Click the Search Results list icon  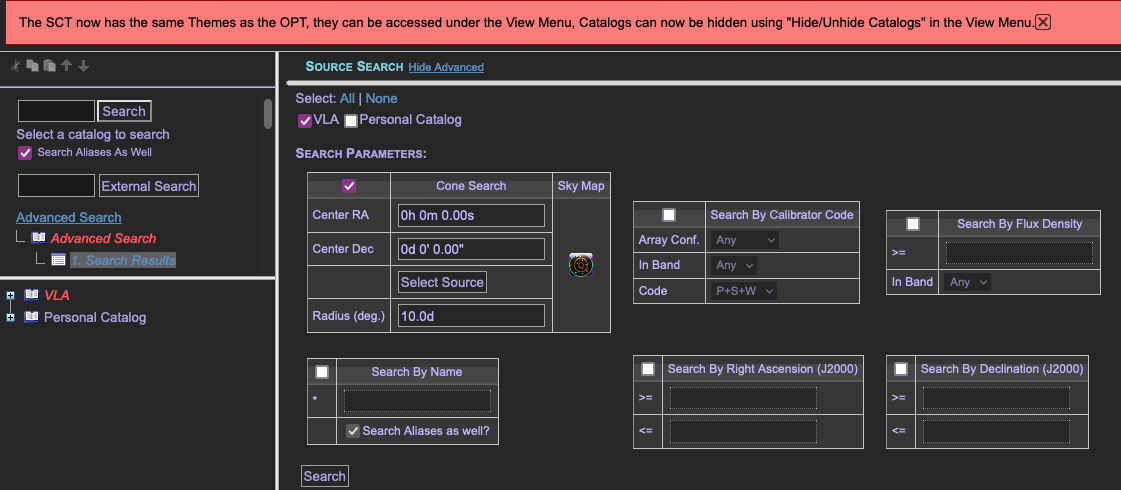pyautogui.click(x=59, y=260)
